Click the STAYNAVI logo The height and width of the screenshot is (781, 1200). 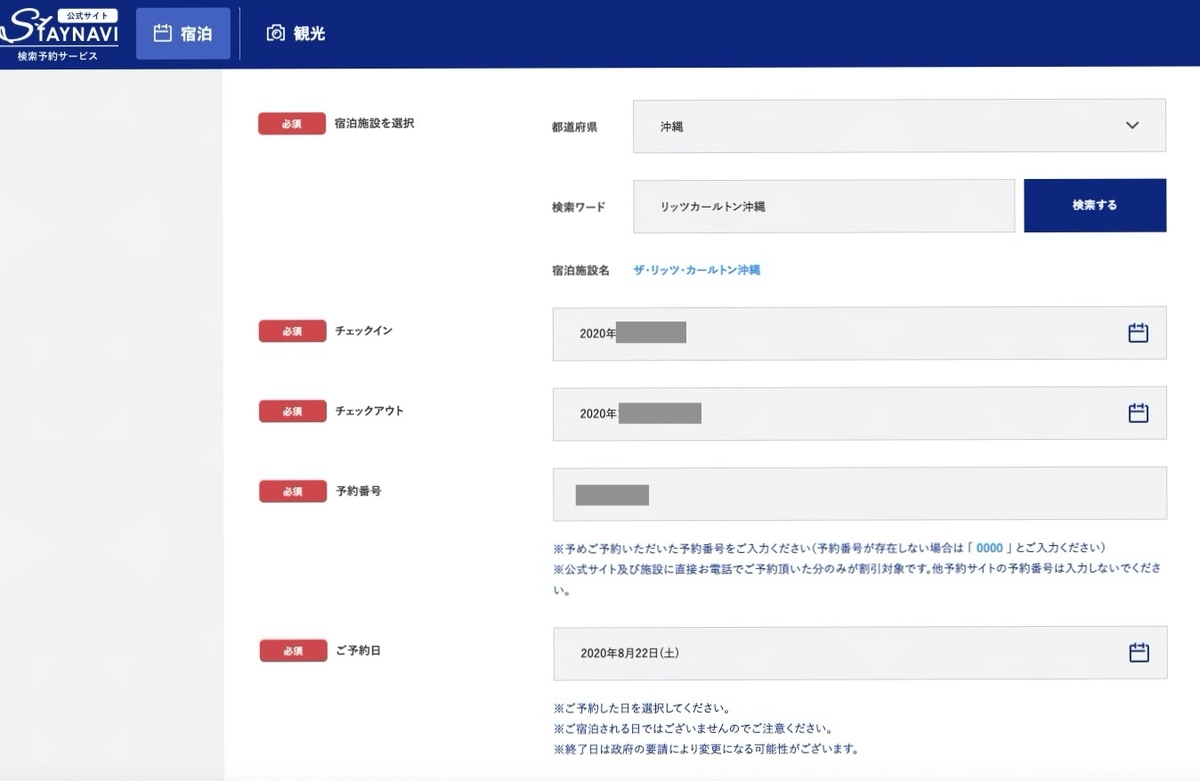coord(60,34)
